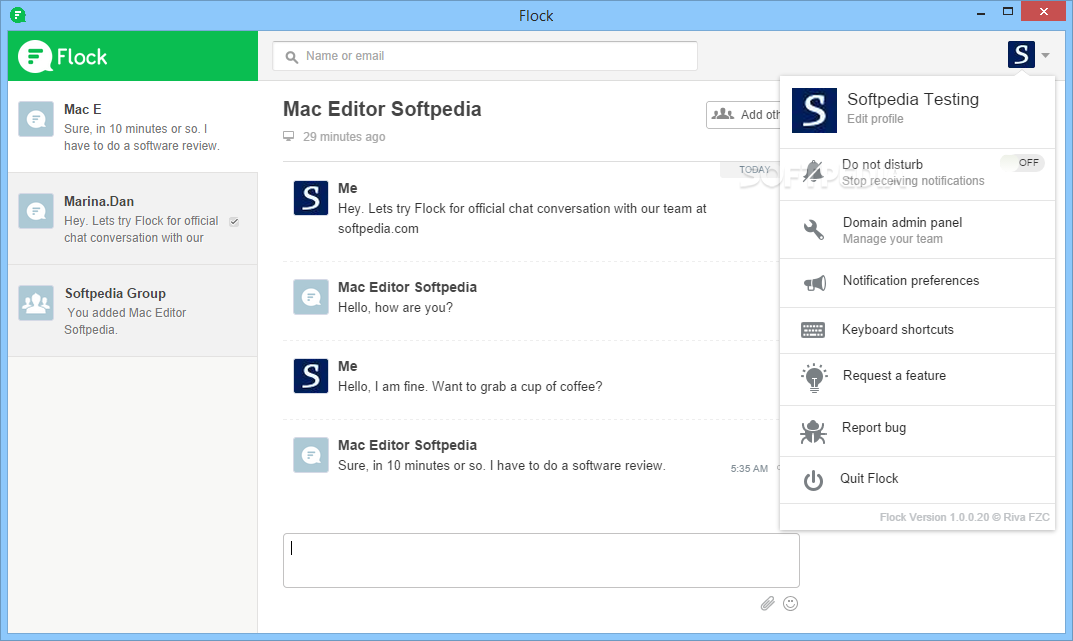Click Softpedia Group avatar icon
Screen dimensions: 1073x641
pyautogui.click(x=36, y=303)
